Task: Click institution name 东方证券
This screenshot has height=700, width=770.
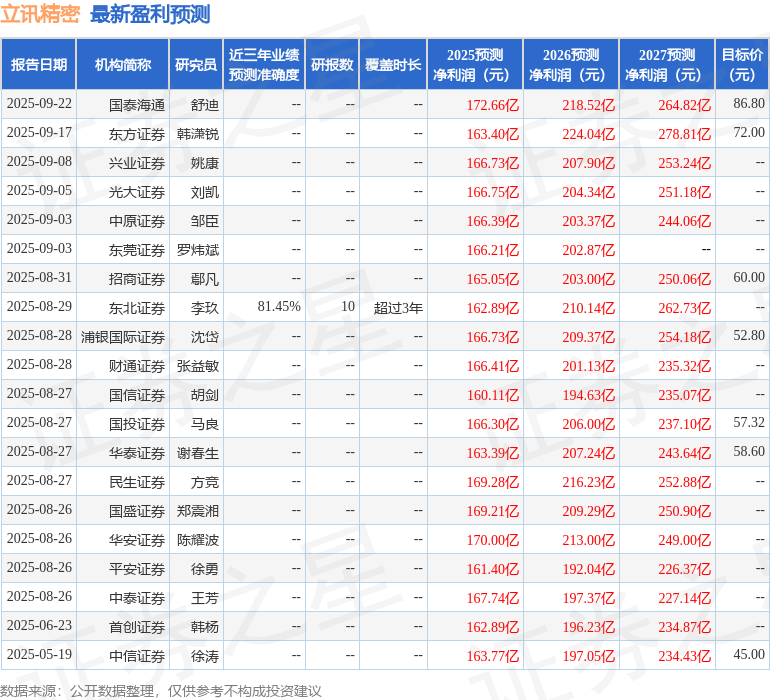Action: click(x=137, y=134)
